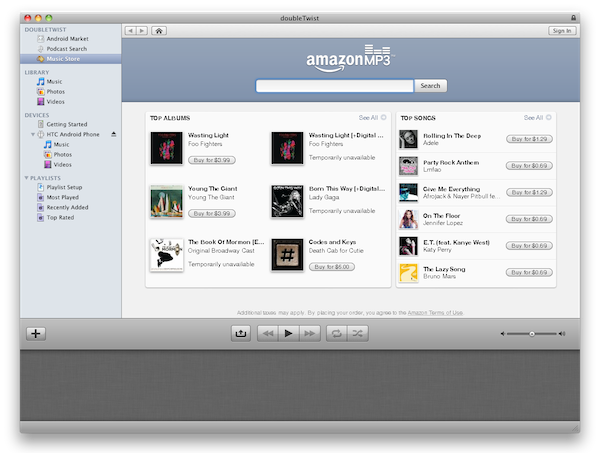Viewport: 600px width, 453px height.
Task: Click the maximum volume speaker icon
Action: [x=562, y=334]
